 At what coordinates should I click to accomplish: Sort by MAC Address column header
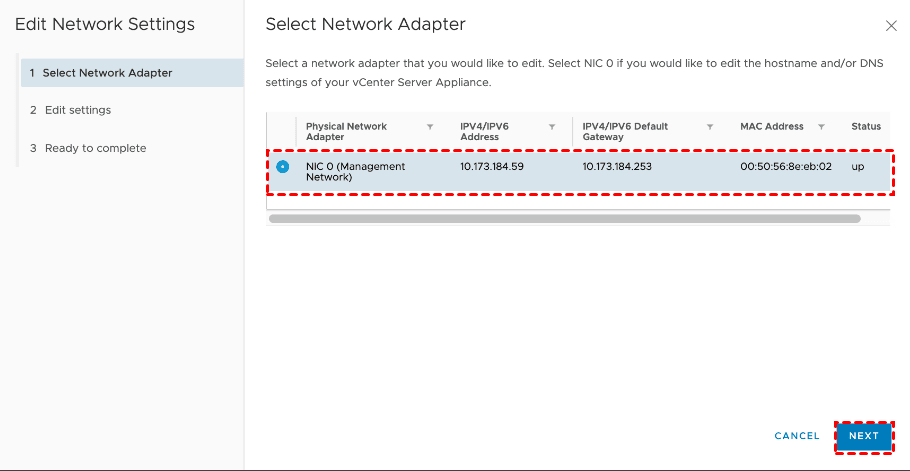pos(771,127)
